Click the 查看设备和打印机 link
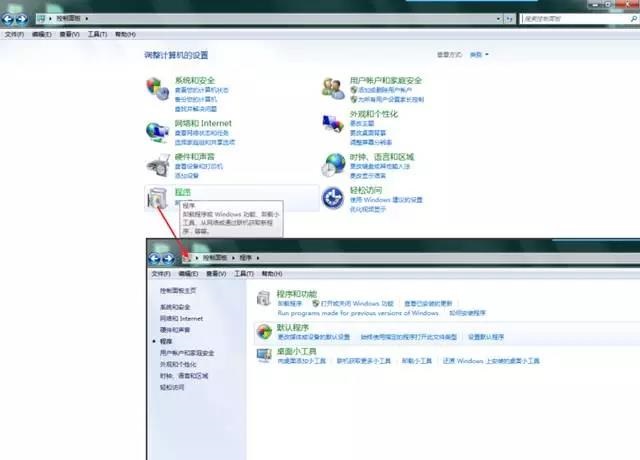 [199, 167]
